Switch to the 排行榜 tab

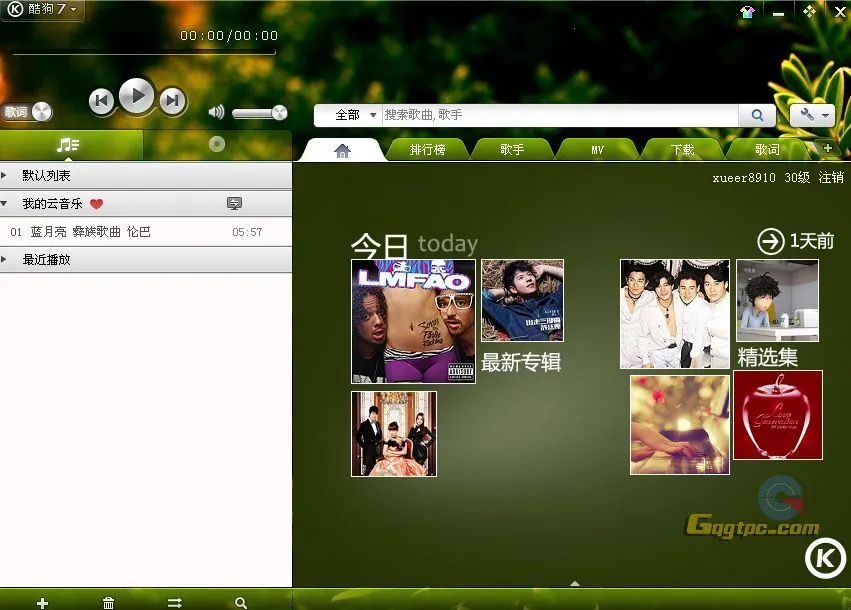(x=427, y=149)
